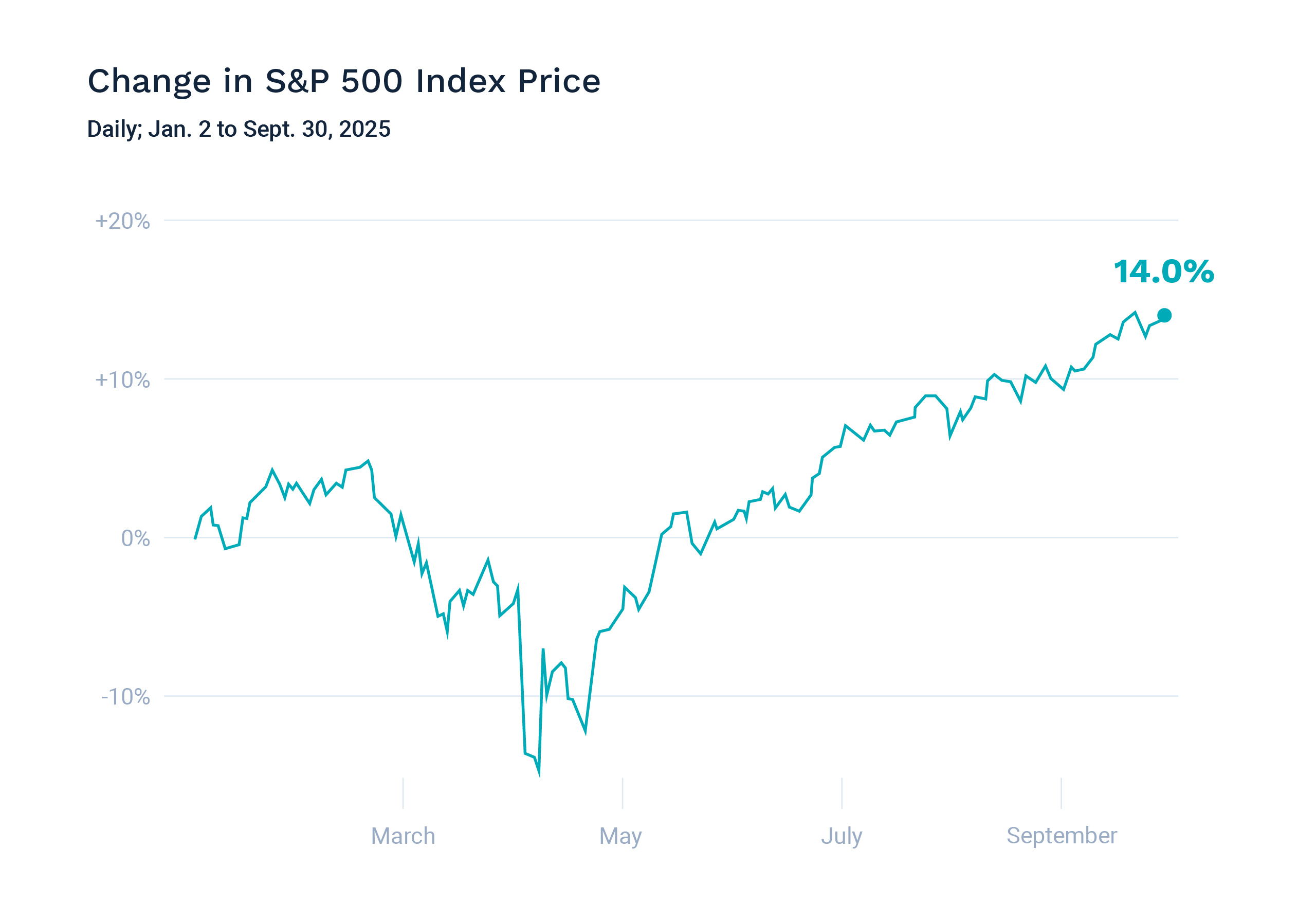Select the 14.0% data label
The height and width of the screenshot is (903, 1316).
tap(1164, 272)
